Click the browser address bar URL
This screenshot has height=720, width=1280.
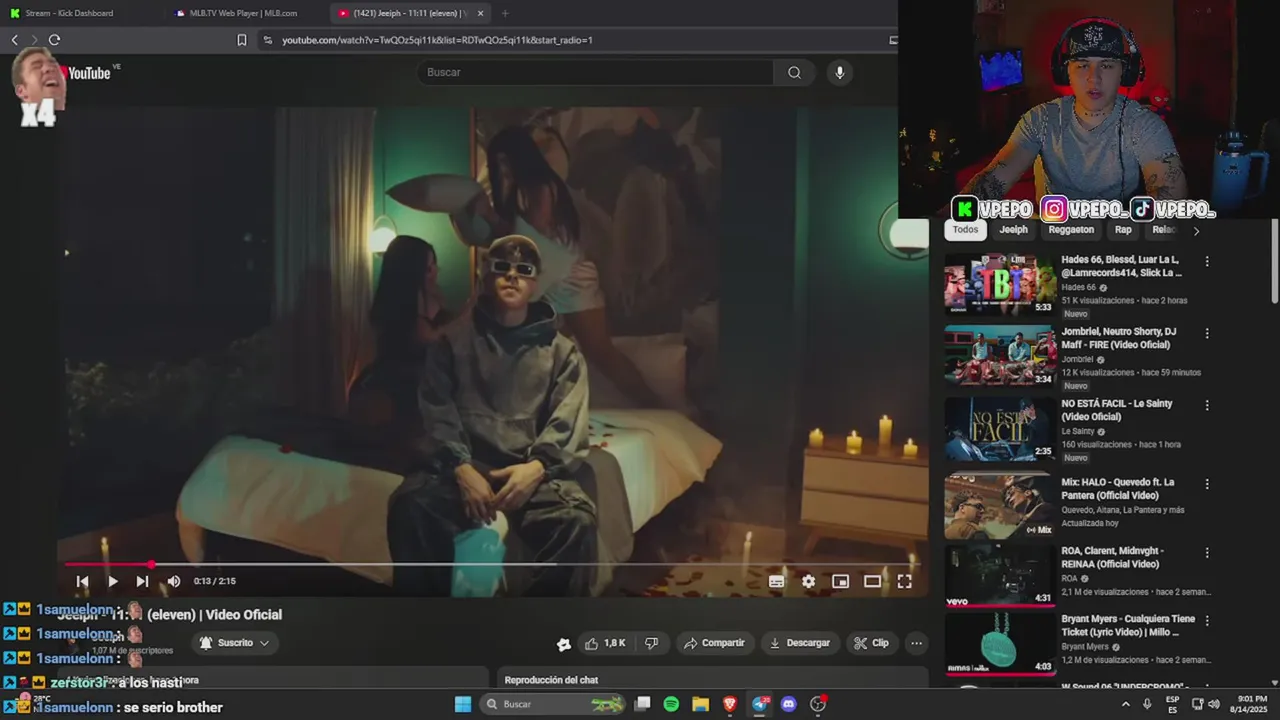[x=437, y=40]
